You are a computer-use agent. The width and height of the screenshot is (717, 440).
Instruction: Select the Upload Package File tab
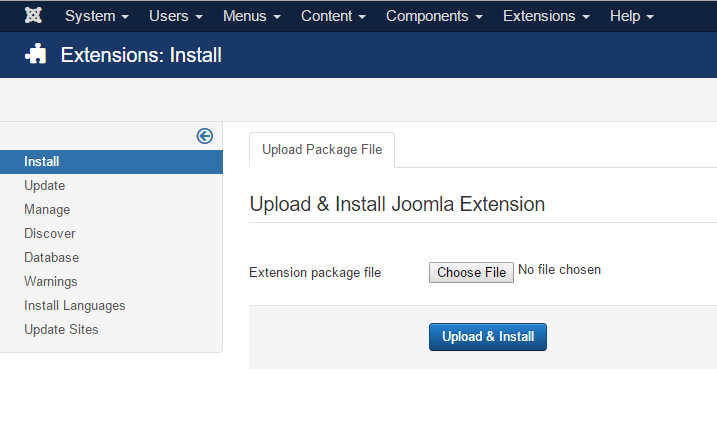click(x=322, y=150)
